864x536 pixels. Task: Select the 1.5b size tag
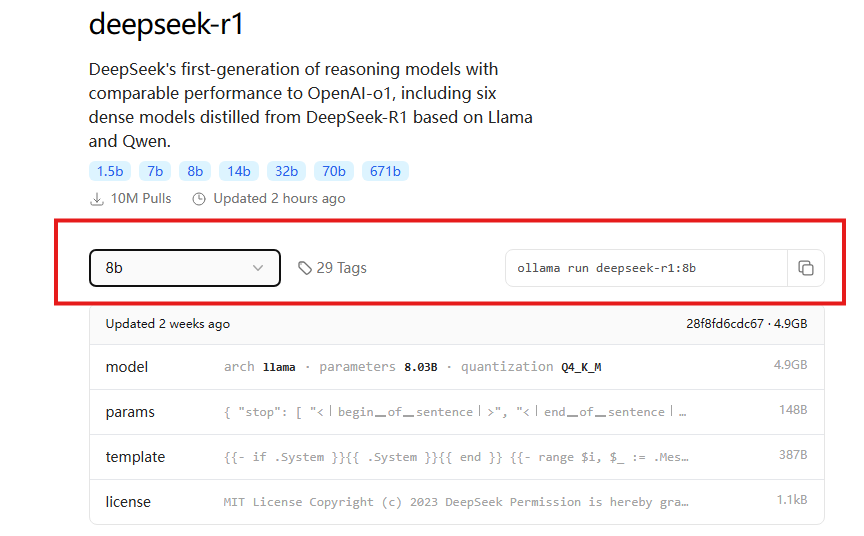click(110, 171)
